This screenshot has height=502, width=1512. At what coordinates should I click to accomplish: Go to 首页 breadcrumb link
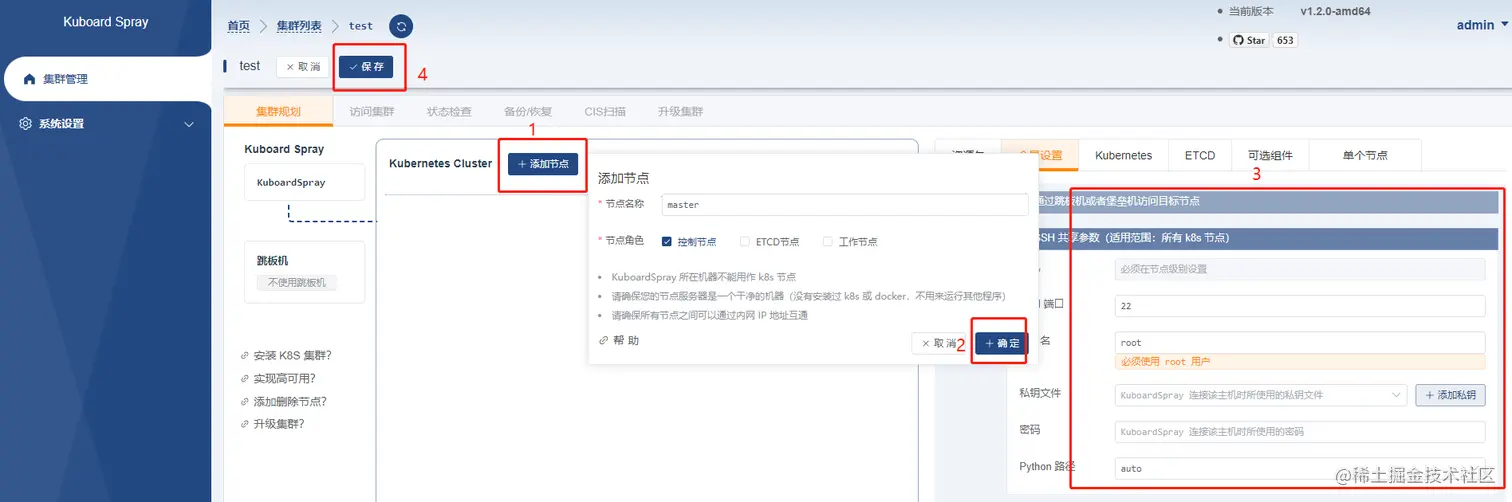tap(238, 26)
